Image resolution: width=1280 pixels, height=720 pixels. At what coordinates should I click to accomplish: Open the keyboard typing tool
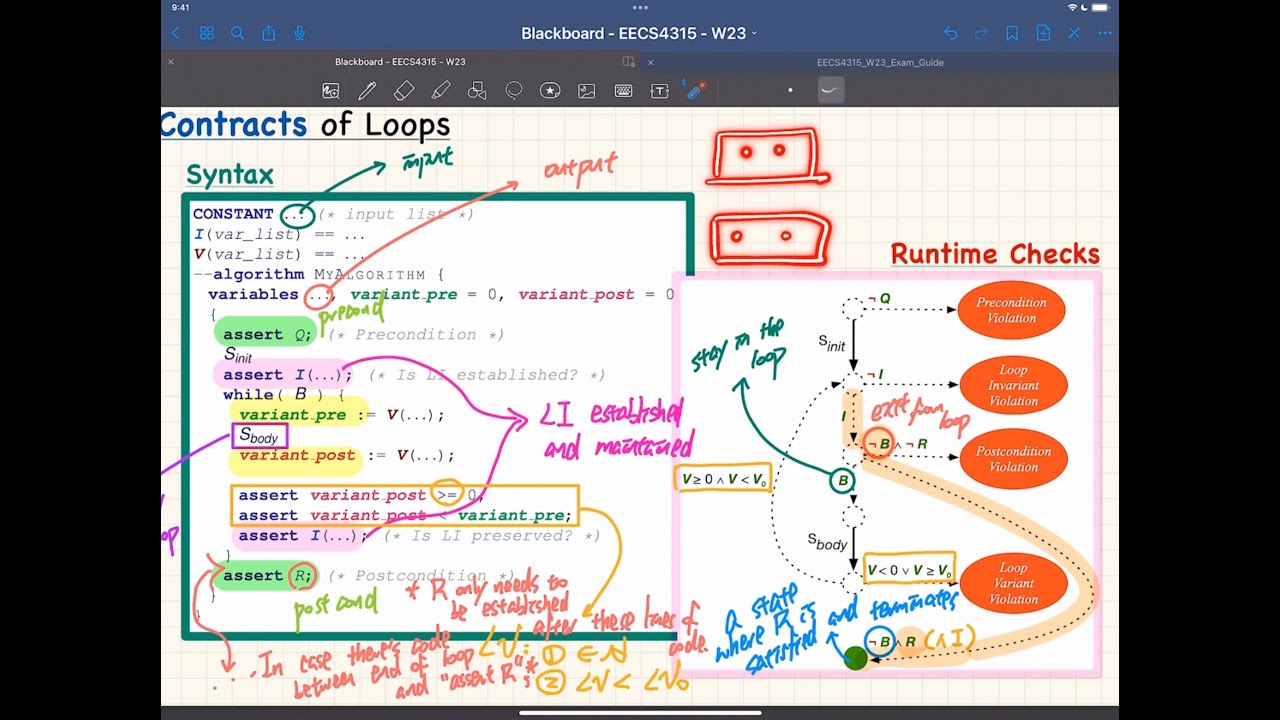point(623,91)
